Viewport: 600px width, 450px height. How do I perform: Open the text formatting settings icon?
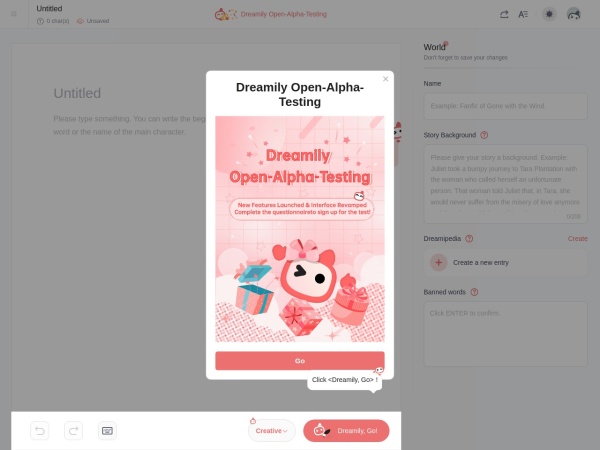523,14
